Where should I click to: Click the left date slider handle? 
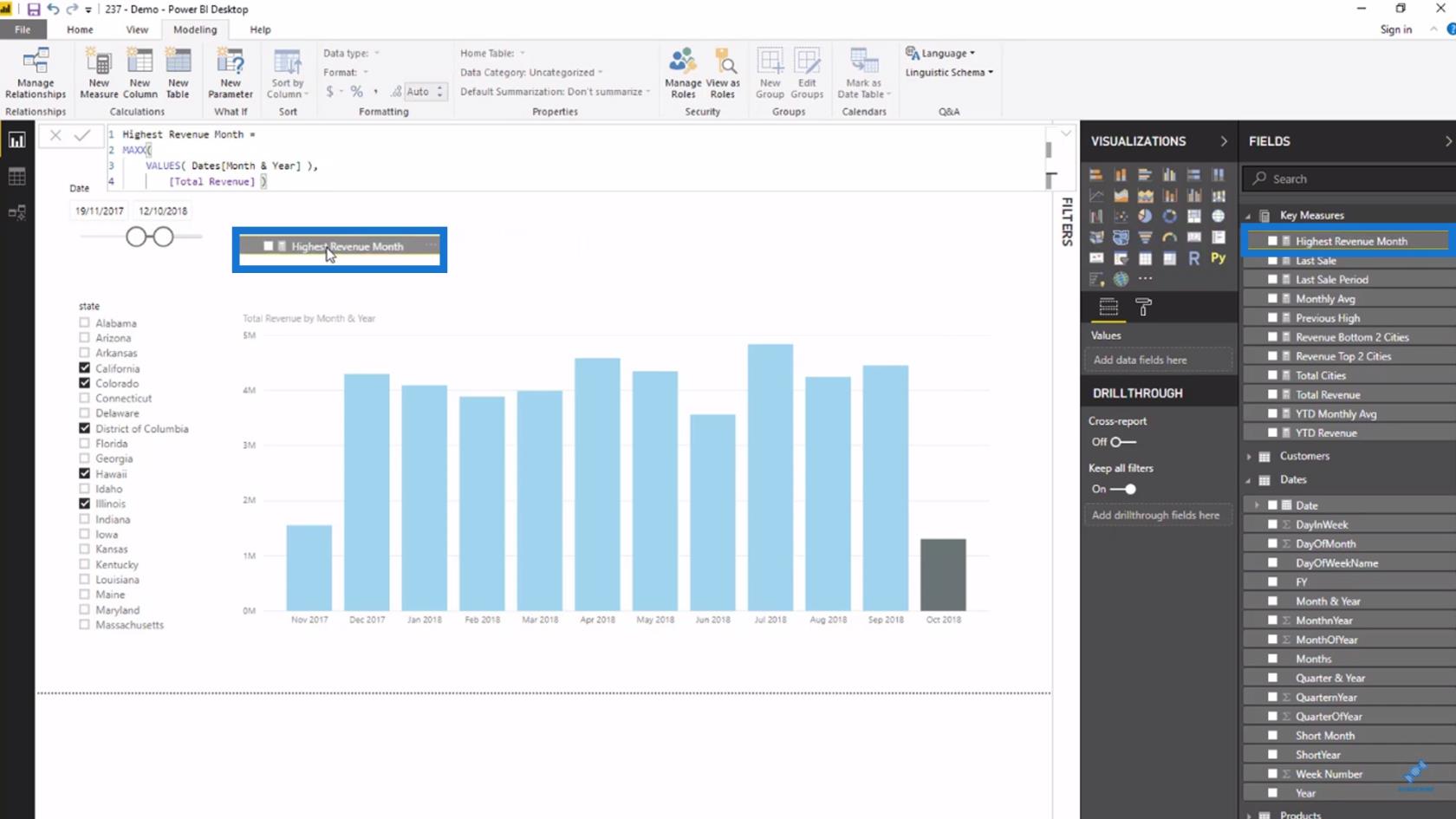137,237
